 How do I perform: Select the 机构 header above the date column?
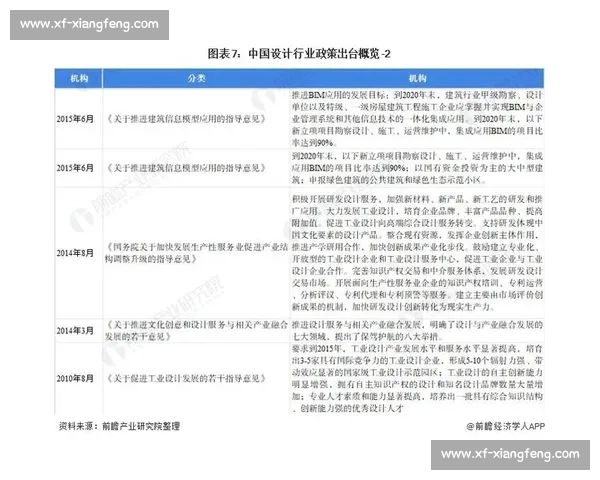pos(79,78)
